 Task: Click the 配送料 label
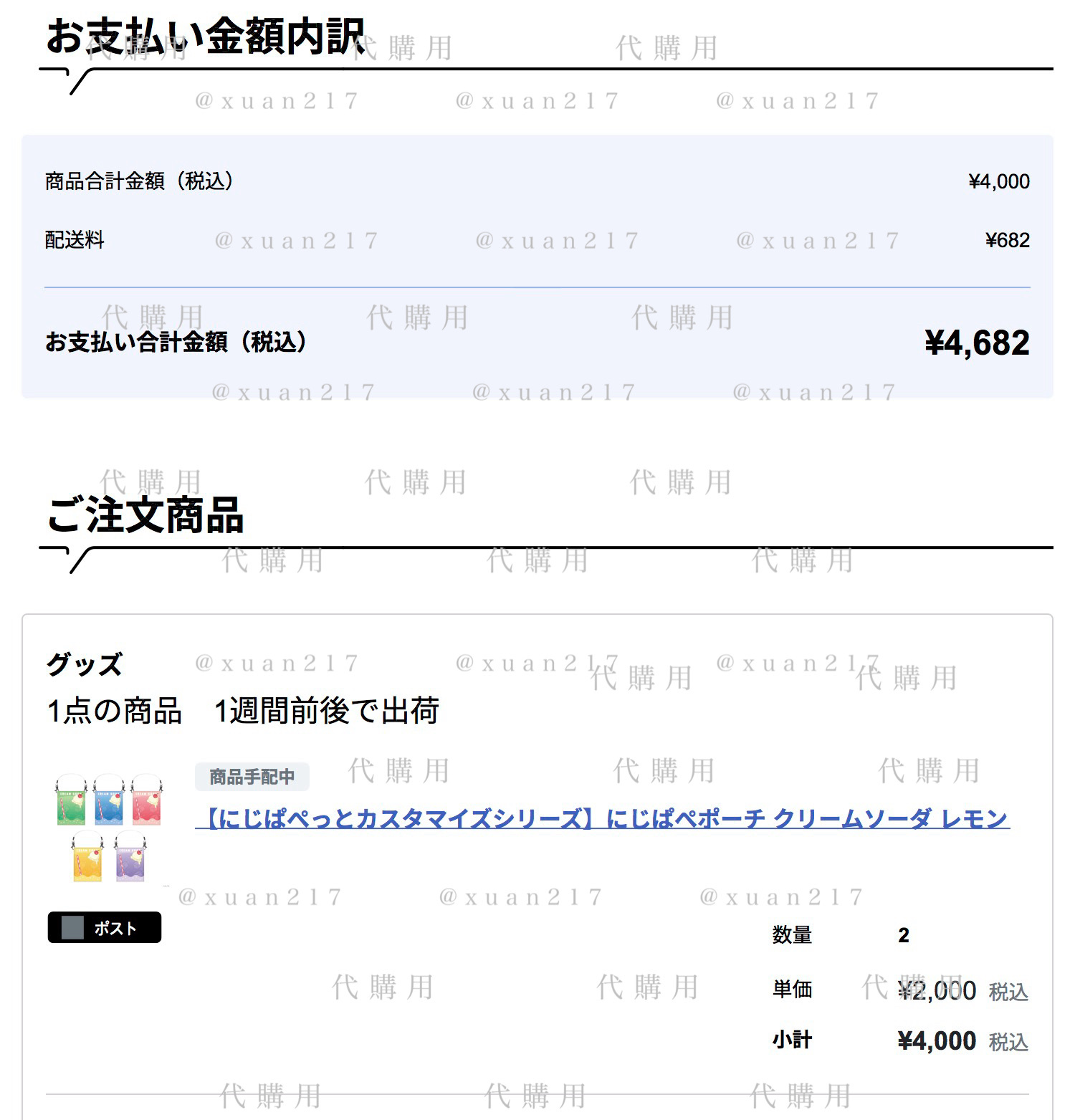point(75,240)
